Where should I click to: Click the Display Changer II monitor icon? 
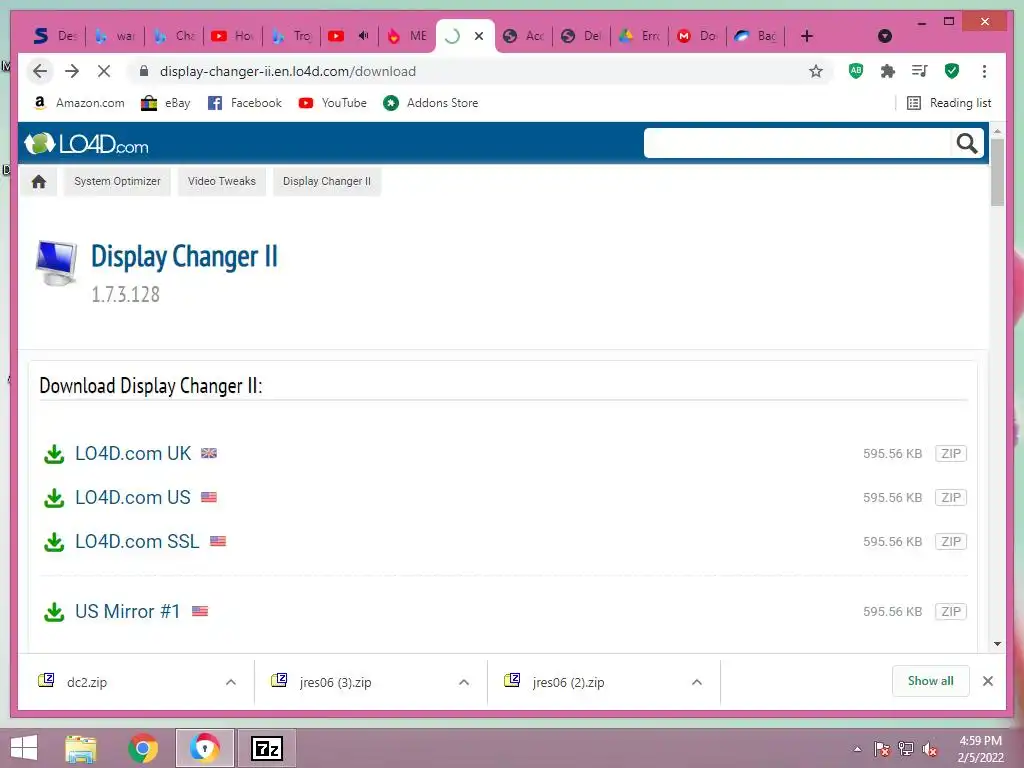pyautogui.click(x=56, y=263)
